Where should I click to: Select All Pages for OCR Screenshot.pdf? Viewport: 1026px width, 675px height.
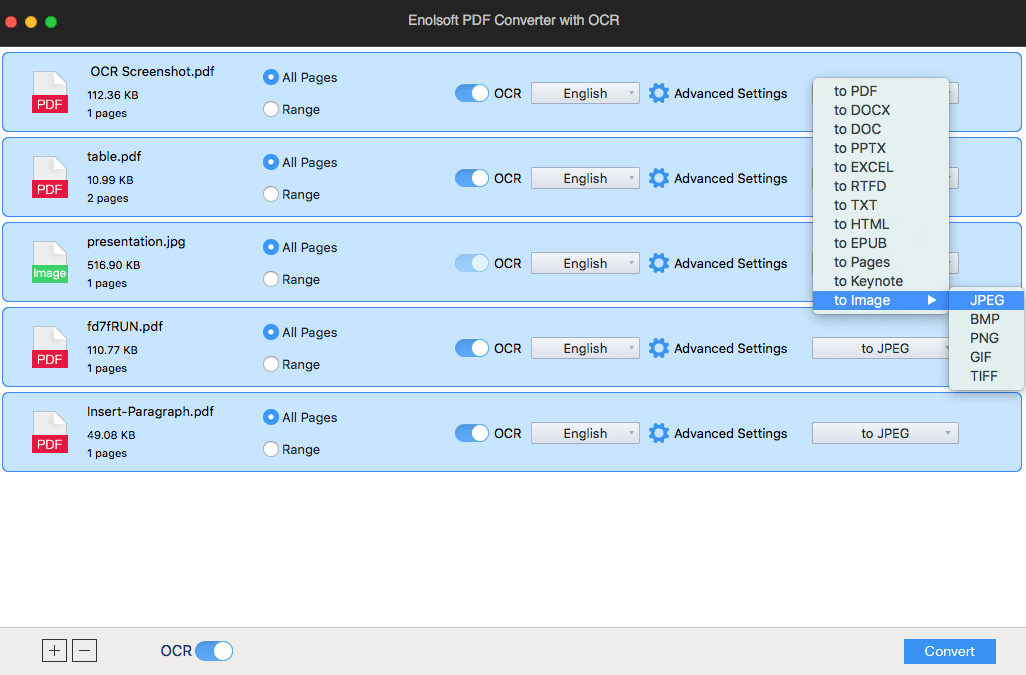pyautogui.click(x=271, y=77)
